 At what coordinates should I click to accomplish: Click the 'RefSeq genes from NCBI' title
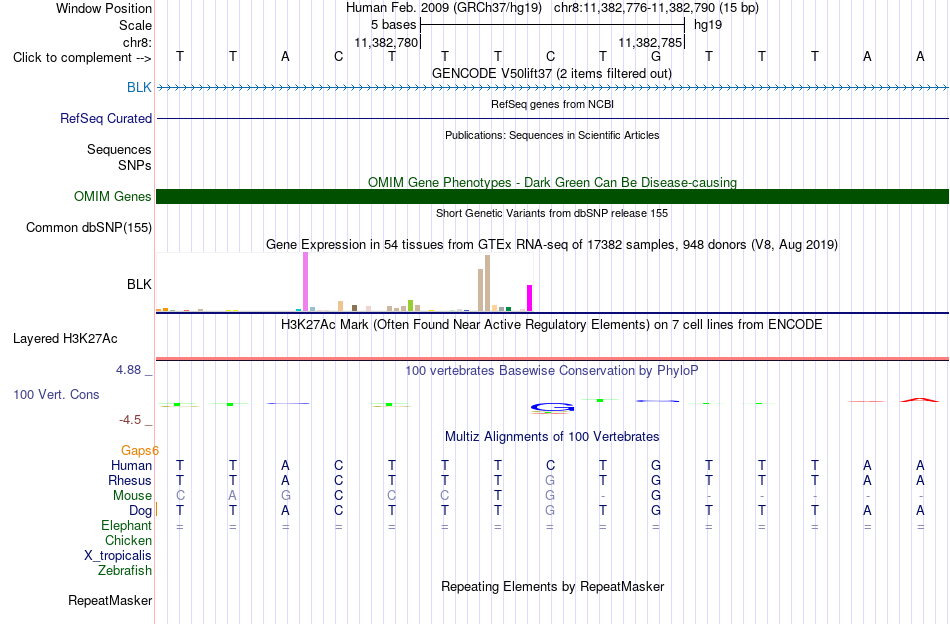[x=552, y=104]
